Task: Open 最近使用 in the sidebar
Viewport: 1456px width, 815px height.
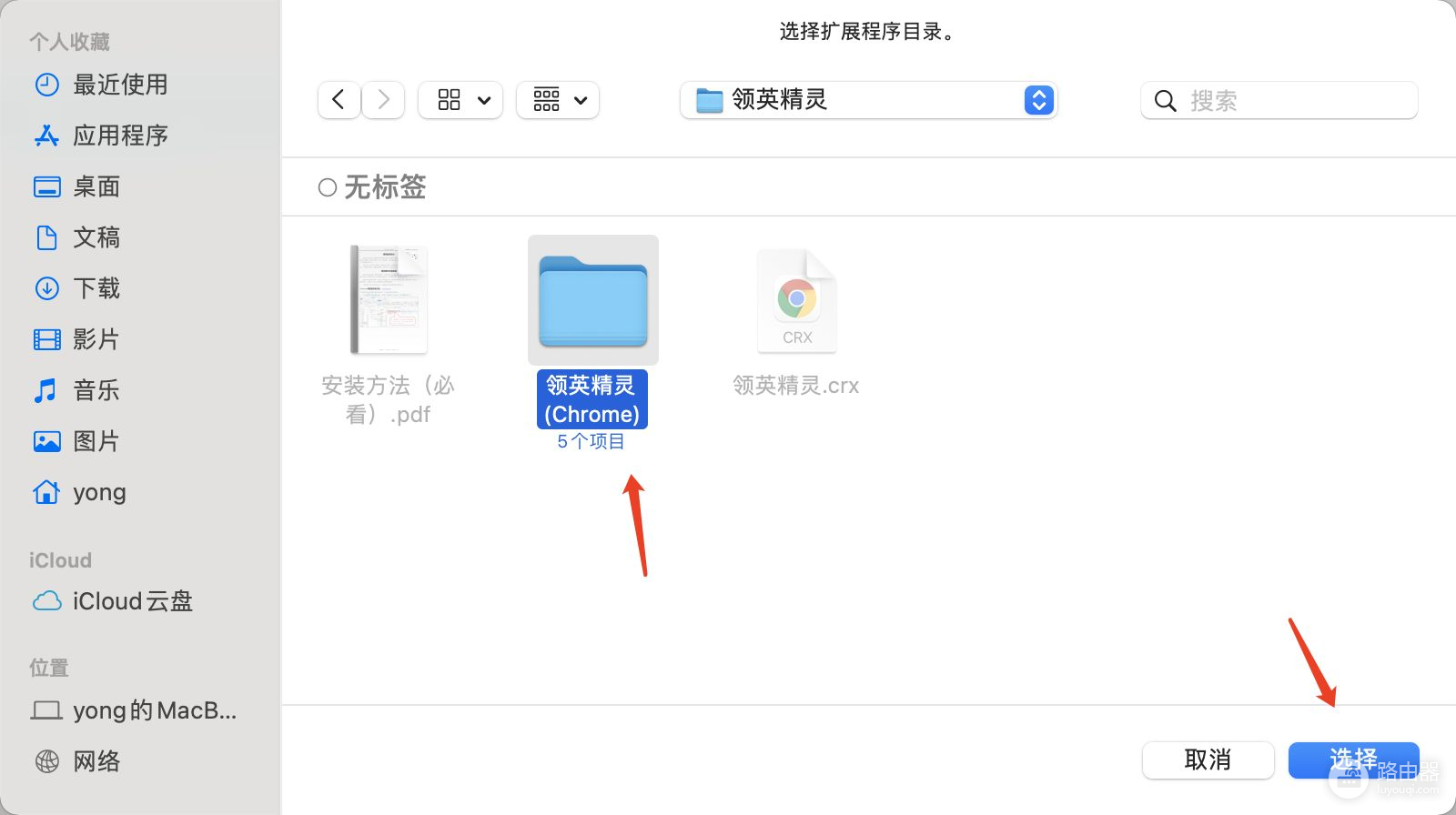Action: 119,85
